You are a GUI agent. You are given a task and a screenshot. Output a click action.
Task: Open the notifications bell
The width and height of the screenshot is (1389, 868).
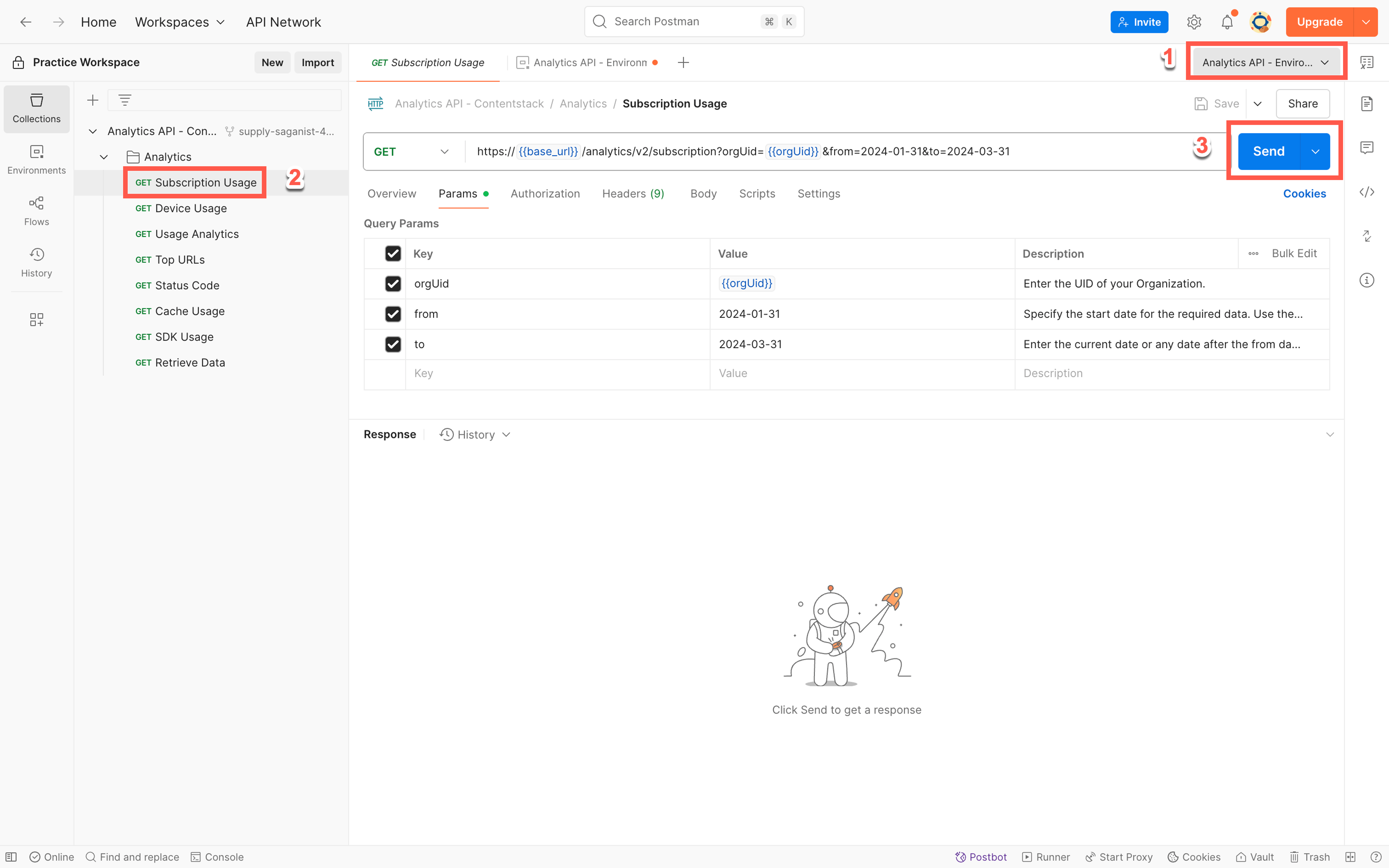click(x=1227, y=22)
